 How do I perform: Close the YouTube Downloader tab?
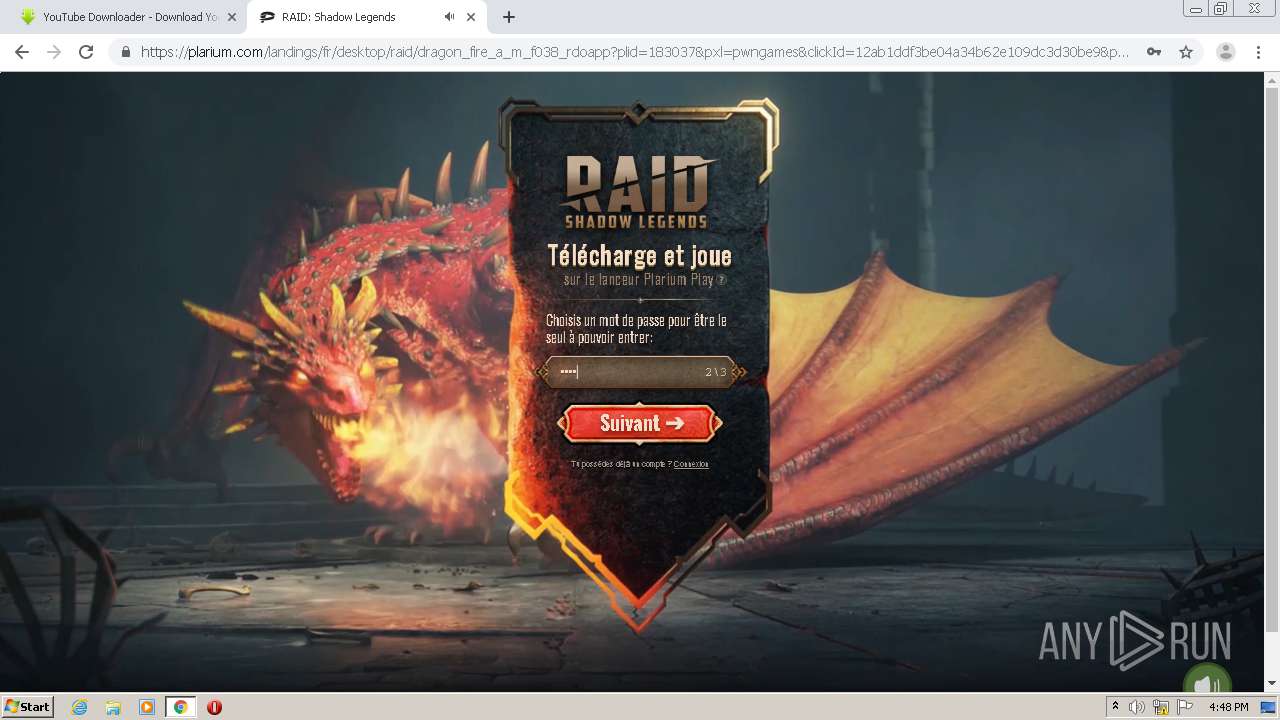click(231, 17)
